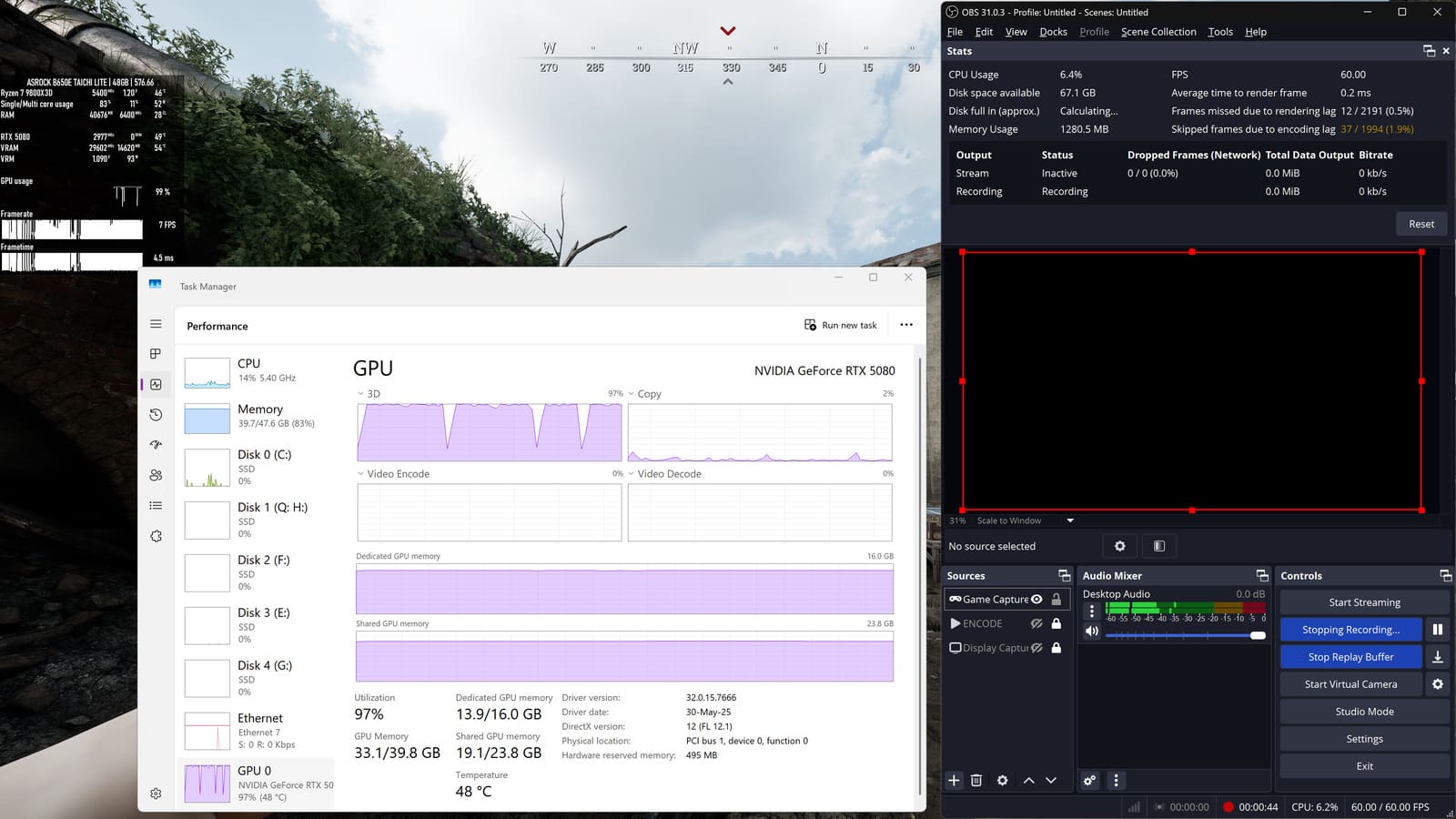Undock the Audio Mixer panel

pos(1262,575)
